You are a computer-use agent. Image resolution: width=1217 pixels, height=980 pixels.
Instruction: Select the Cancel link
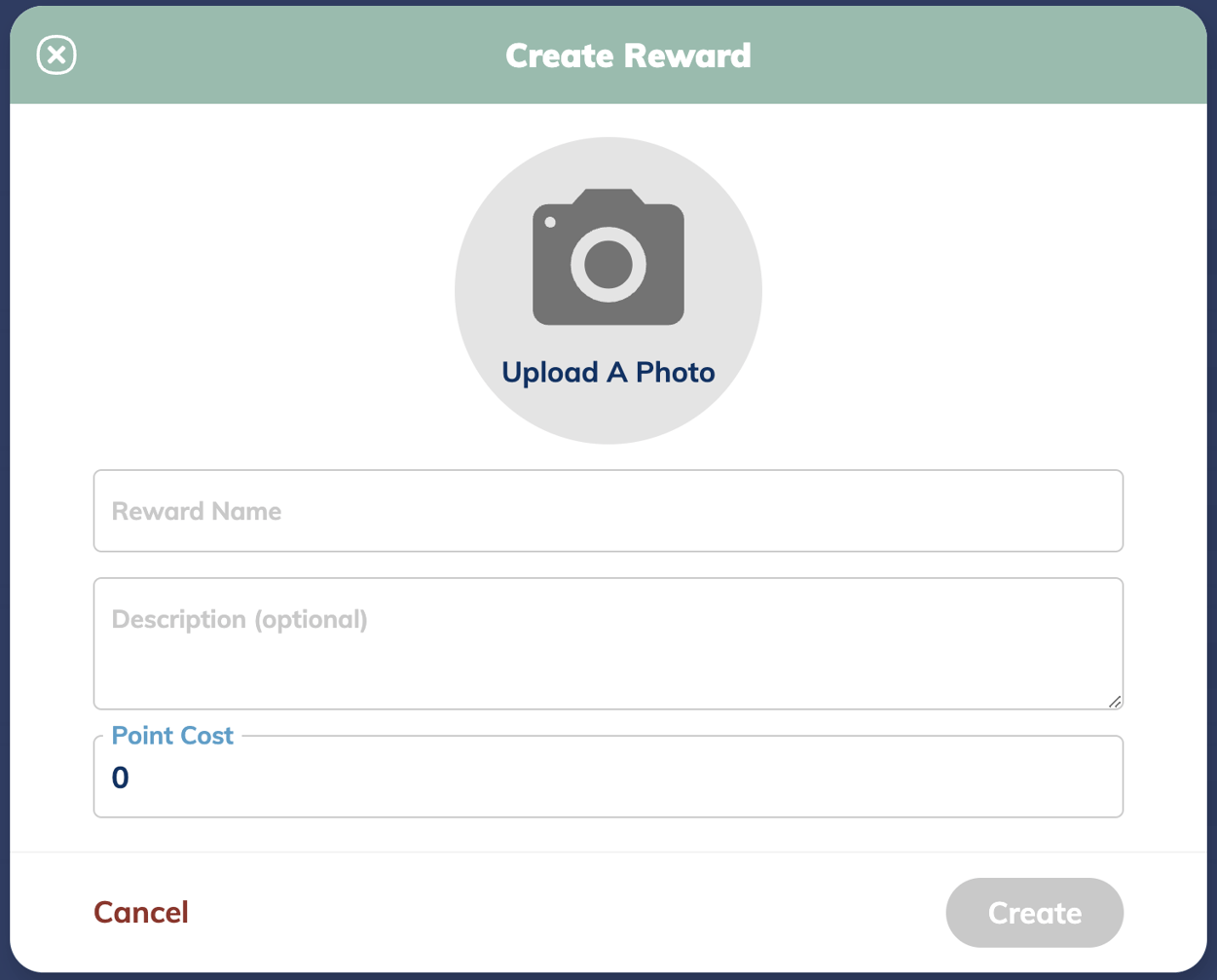pos(141,912)
